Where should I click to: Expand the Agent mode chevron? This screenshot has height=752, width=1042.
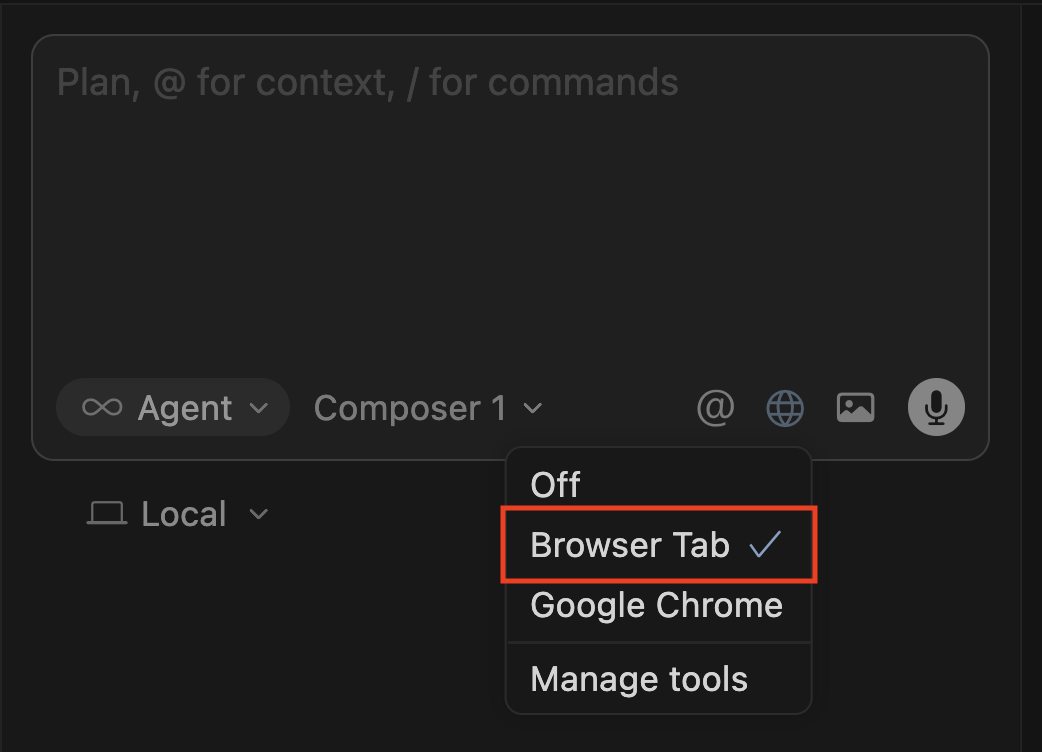tap(258, 408)
